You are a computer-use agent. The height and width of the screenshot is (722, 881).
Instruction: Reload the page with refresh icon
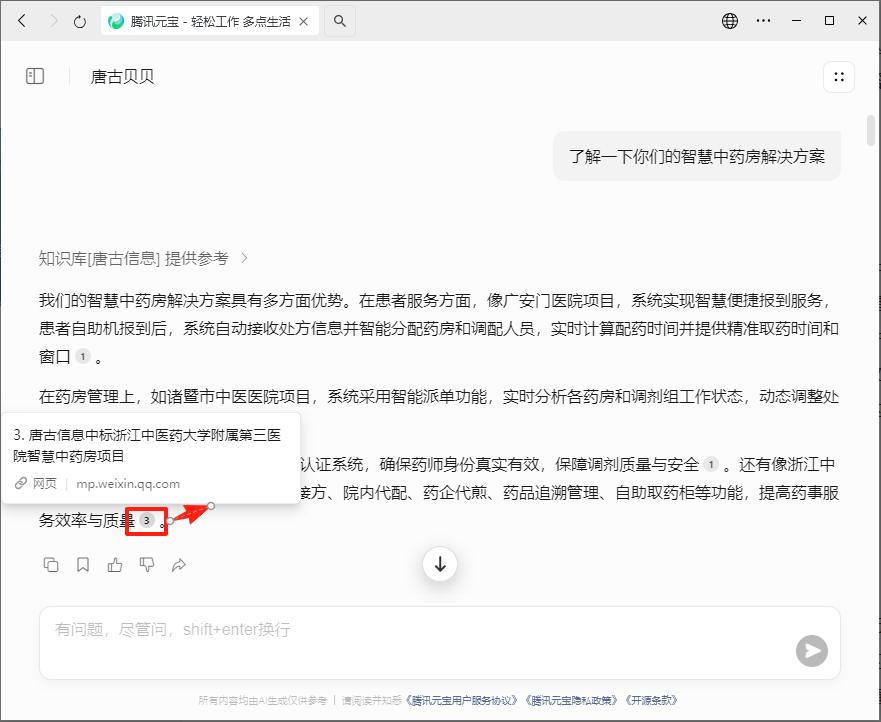click(80, 21)
